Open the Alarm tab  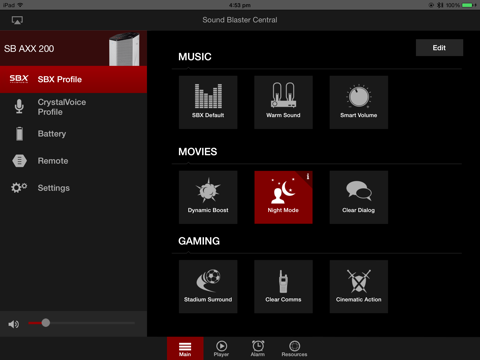258,348
